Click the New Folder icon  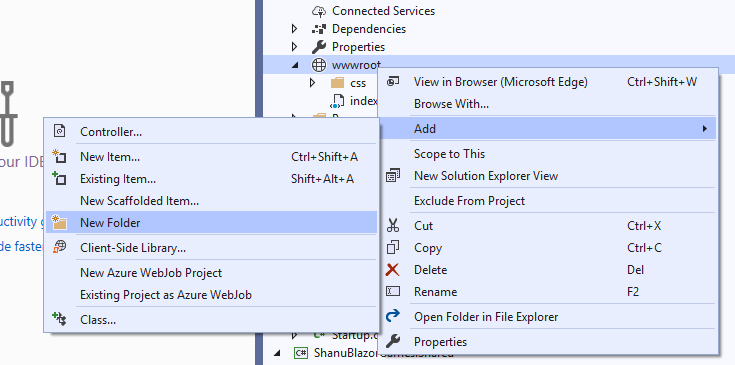[x=60, y=223]
